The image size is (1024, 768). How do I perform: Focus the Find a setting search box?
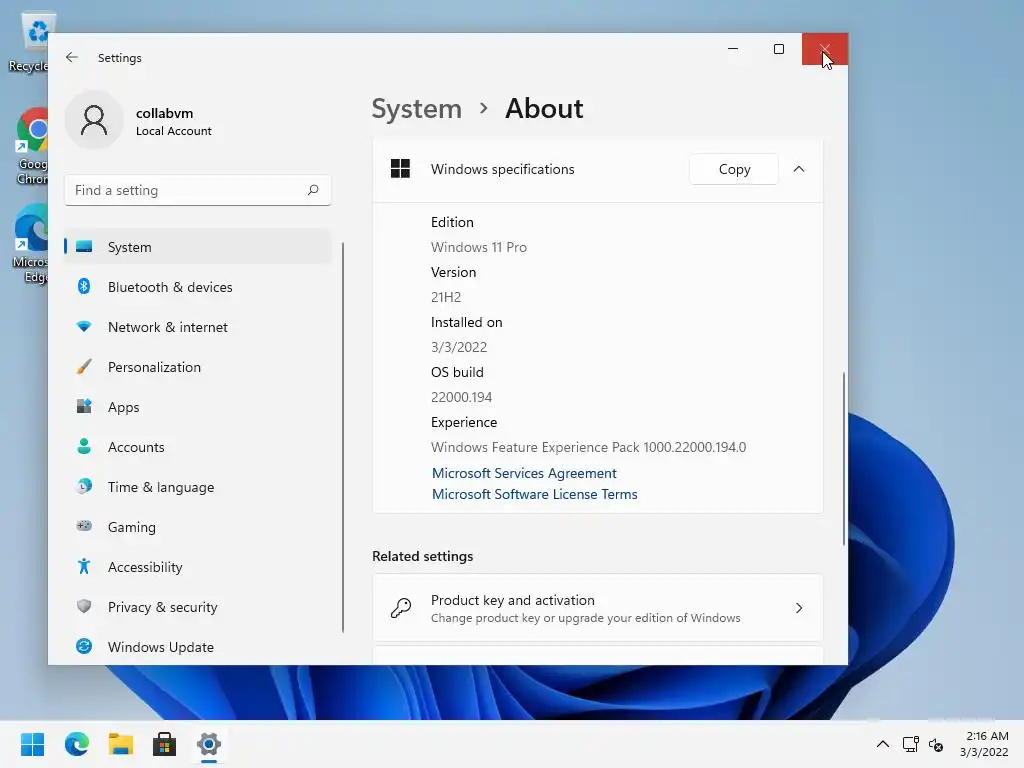(198, 190)
